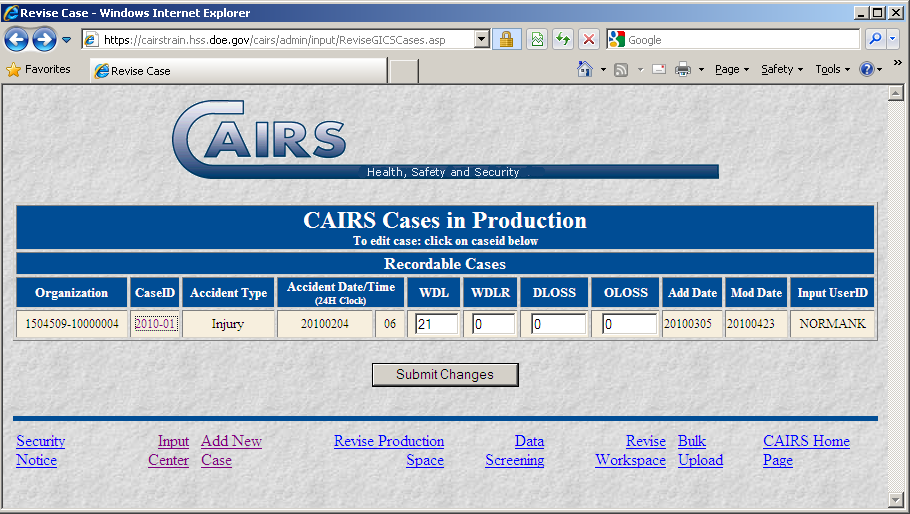
Task: Open the Revise Production Space link
Action: coord(389,451)
